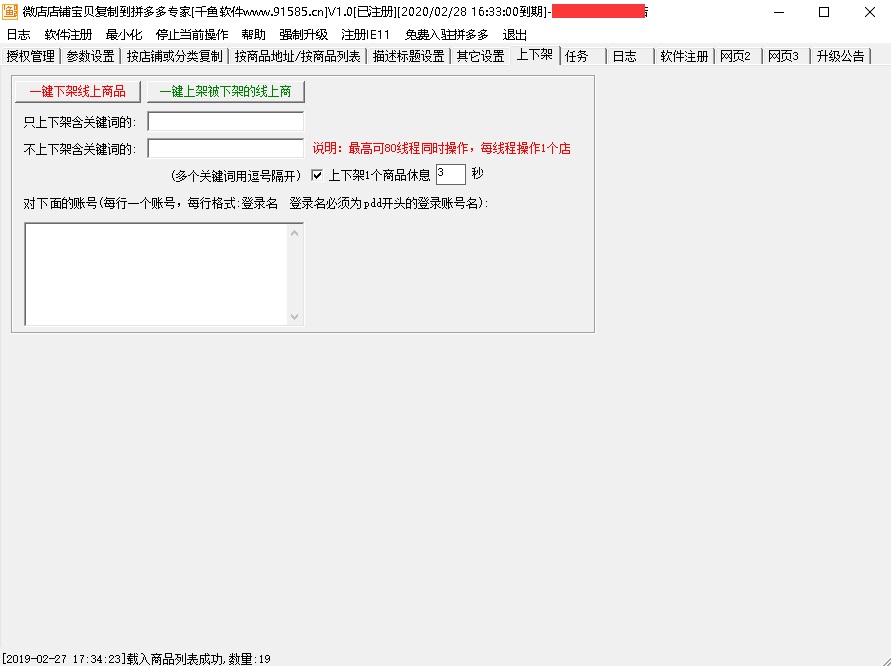The image size is (891, 666).
Task: Click the account list scrollbar down arrow
Action: pyautogui.click(x=294, y=317)
